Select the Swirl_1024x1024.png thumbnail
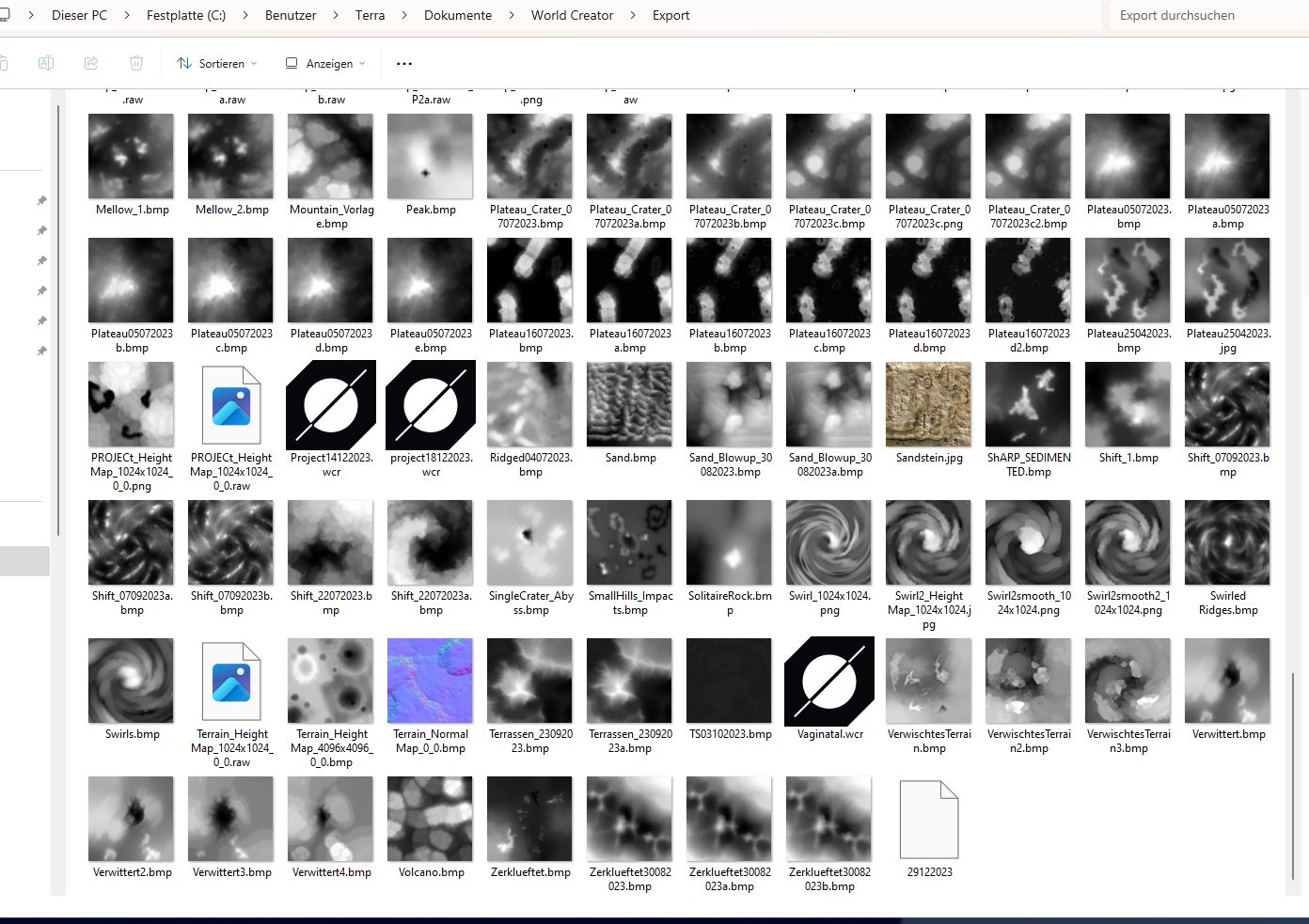1309x924 pixels. [829, 542]
